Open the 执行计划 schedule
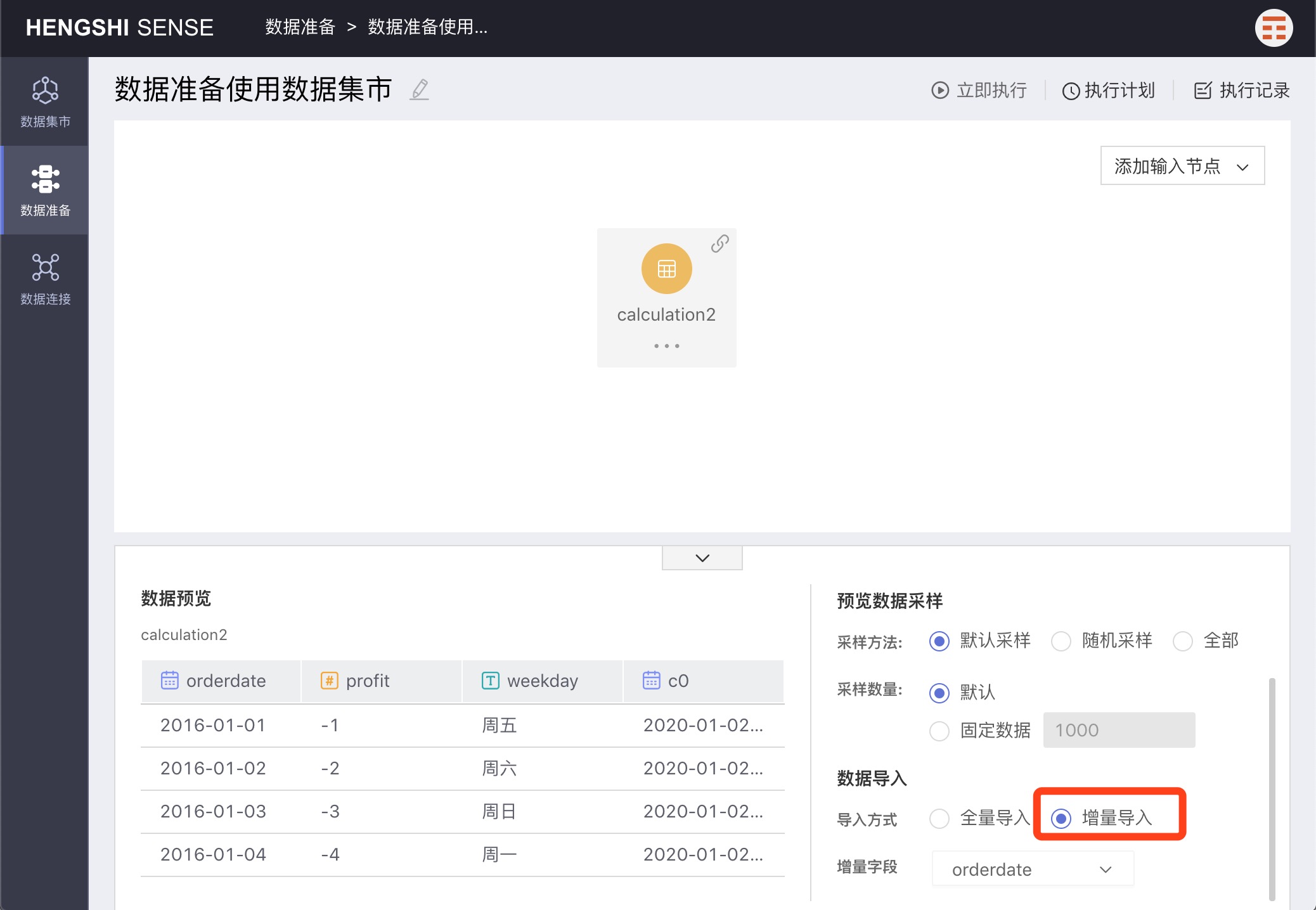Image resolution: width=1316 pixels, height=910 pixels. click(1109, 91)
